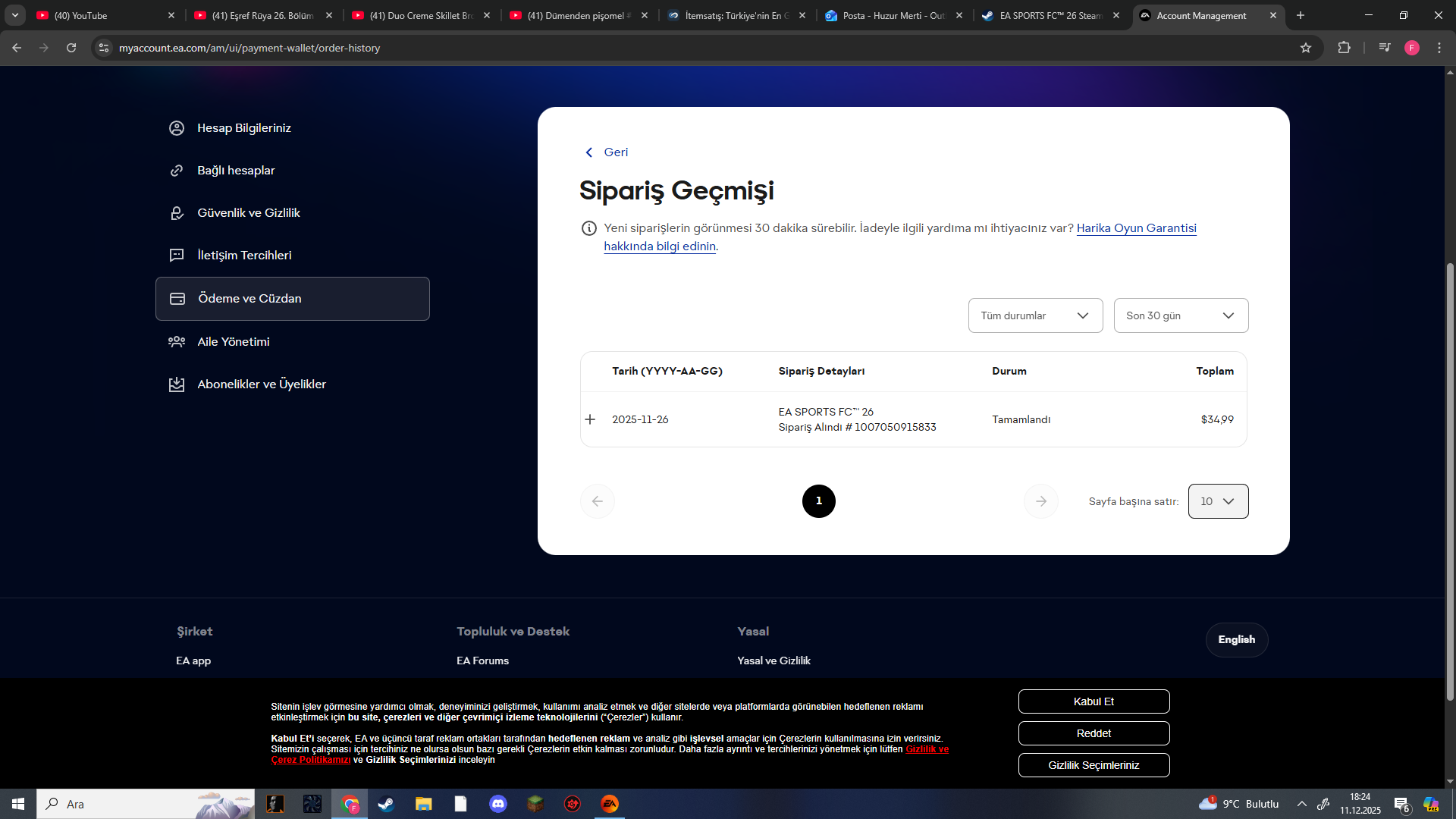1456x819 pixels.
Task: Expand the 2025-11-26 order row
Action: tap(590, 419)
